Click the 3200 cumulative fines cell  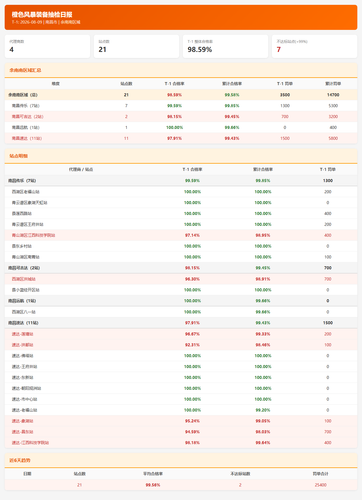(333, 117)
